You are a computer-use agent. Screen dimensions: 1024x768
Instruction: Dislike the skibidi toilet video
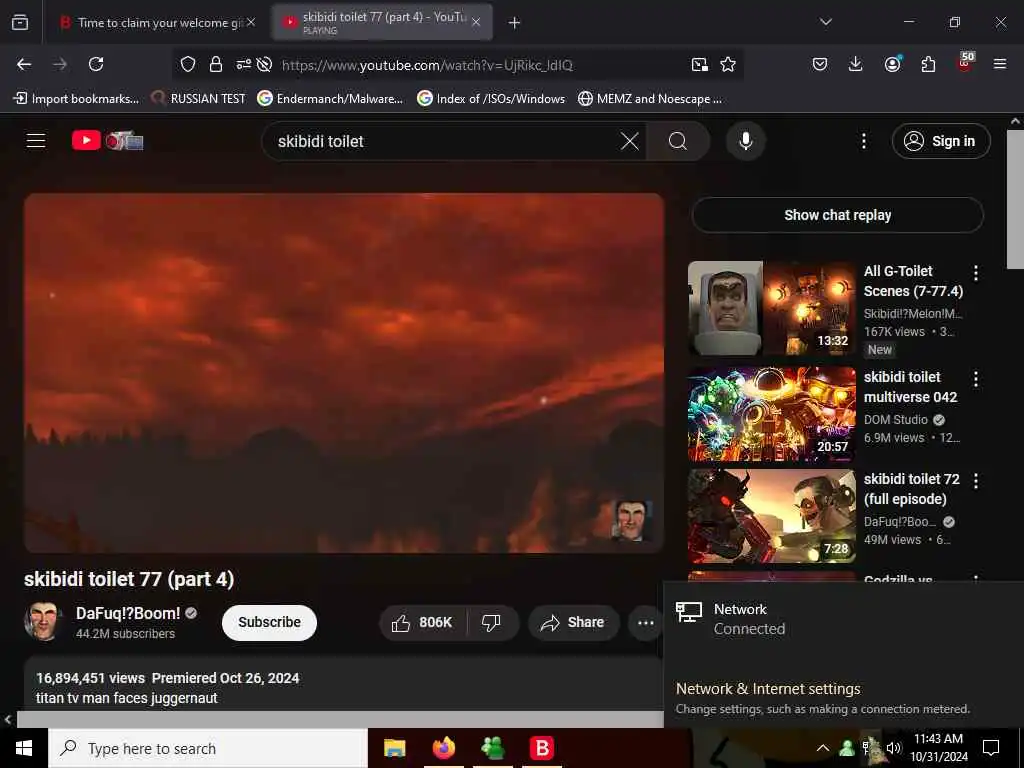point(492,622)
